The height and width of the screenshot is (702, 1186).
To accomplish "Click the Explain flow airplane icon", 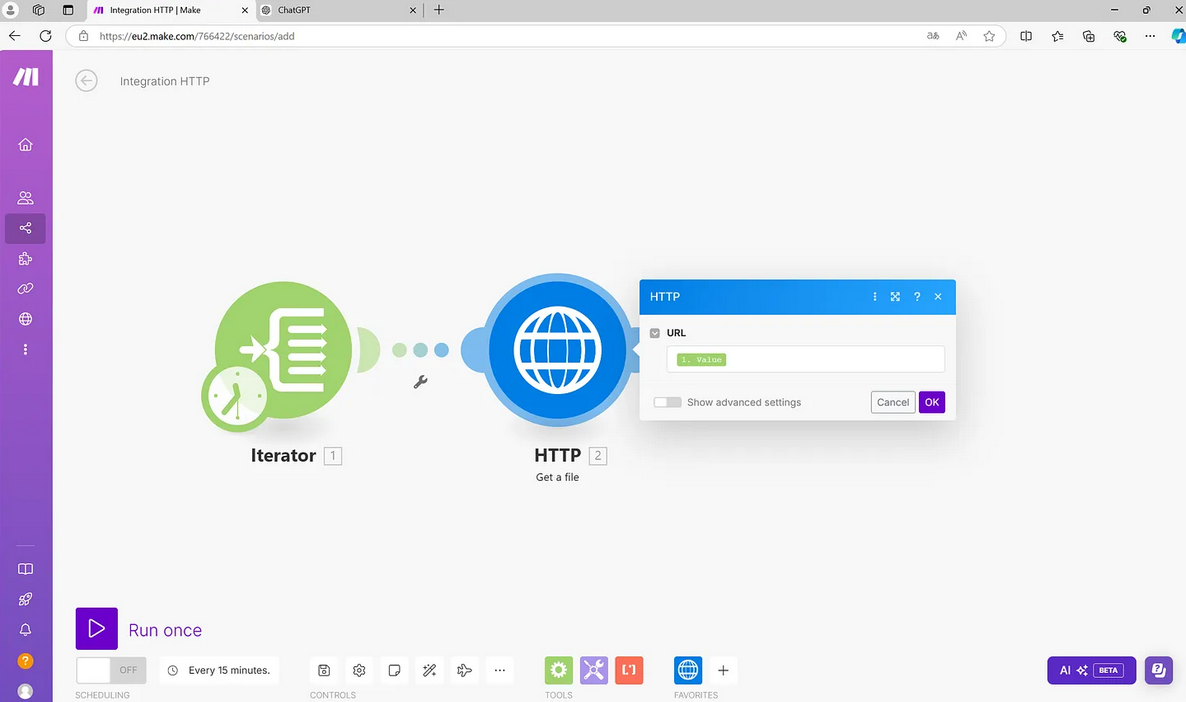I will [x=464, y=670].
